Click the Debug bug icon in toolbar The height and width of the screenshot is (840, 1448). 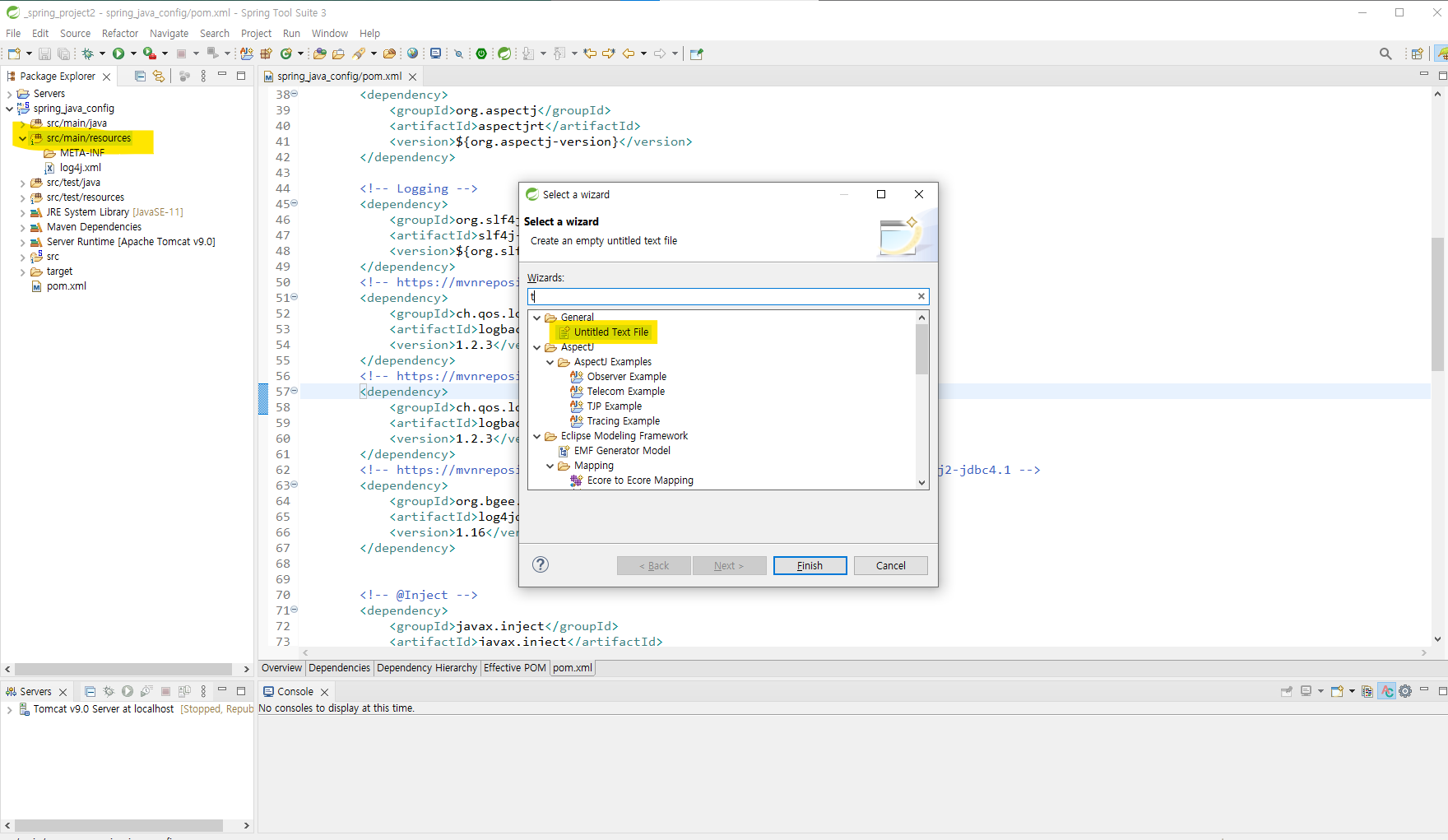[x=87, y=53]
